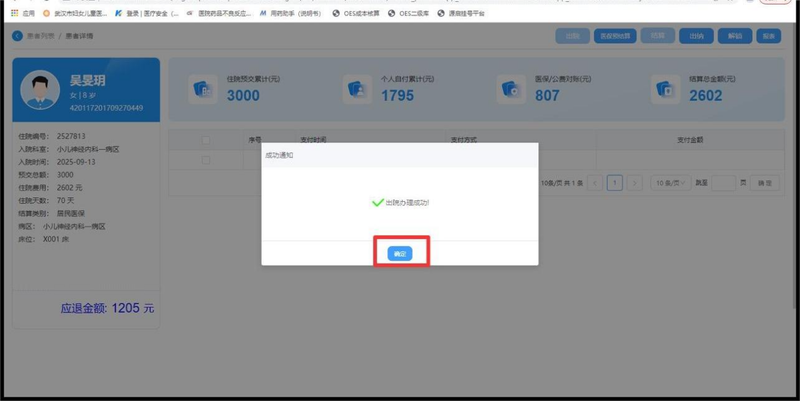Click the 应退金额: 1205 元 text

107,308
